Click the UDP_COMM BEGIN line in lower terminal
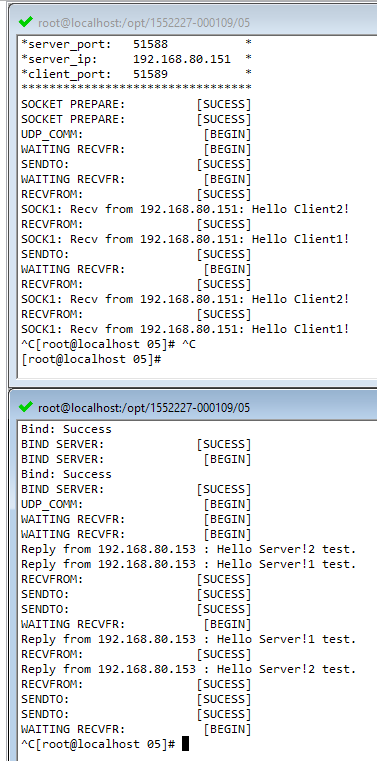Image resolution: width=377 pixels, height=761 pixels. coord(136,504)
